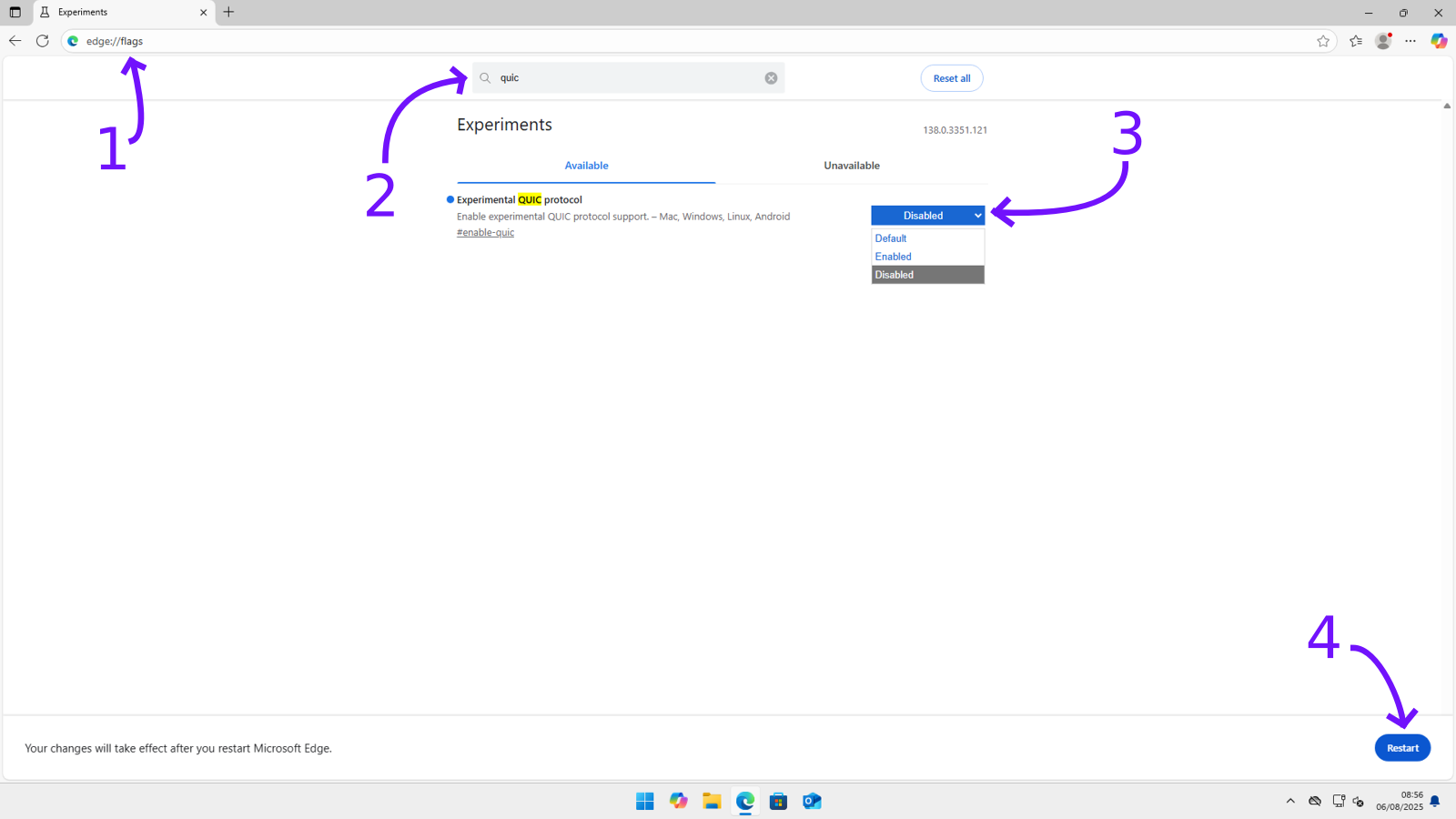Viewport: 1456px width, 819px height.
Task: Open the Favorites list icon
Action: pyautogui.click(x=1356, y=41)
